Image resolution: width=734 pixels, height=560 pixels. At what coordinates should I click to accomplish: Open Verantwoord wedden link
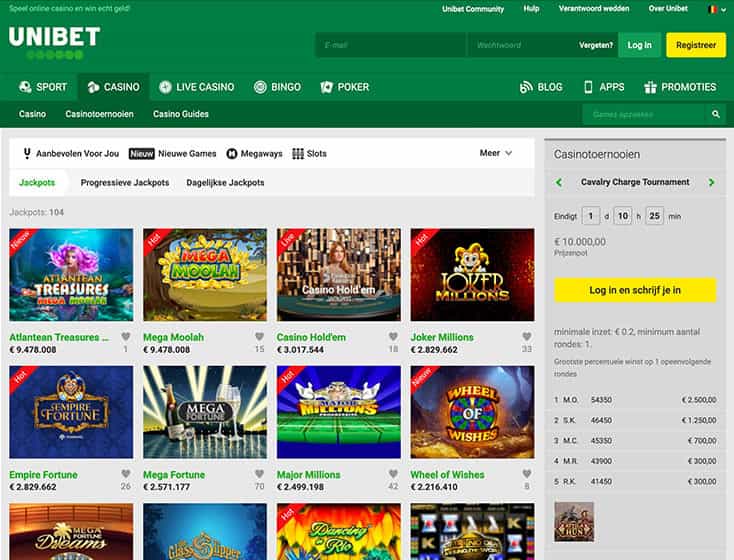(594, 8)
